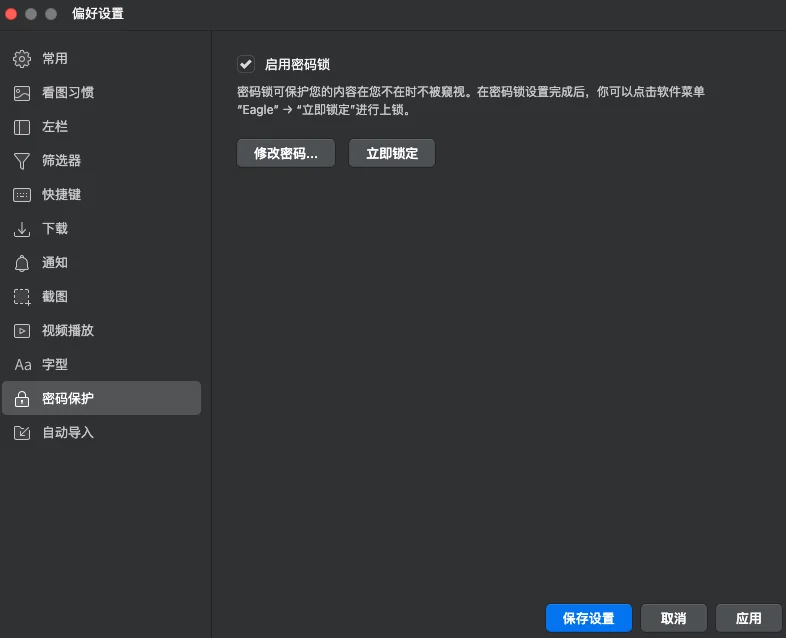786x638 pixels.
Task: Click the grey minimize button in title bar
Action: point(31,14)
